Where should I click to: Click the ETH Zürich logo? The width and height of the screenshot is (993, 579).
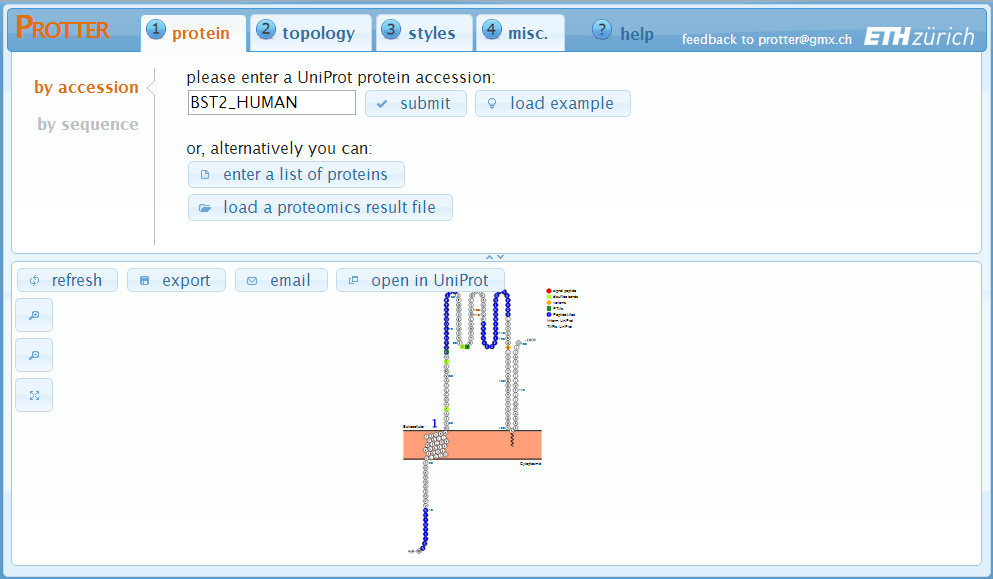[x=918, y=37]
